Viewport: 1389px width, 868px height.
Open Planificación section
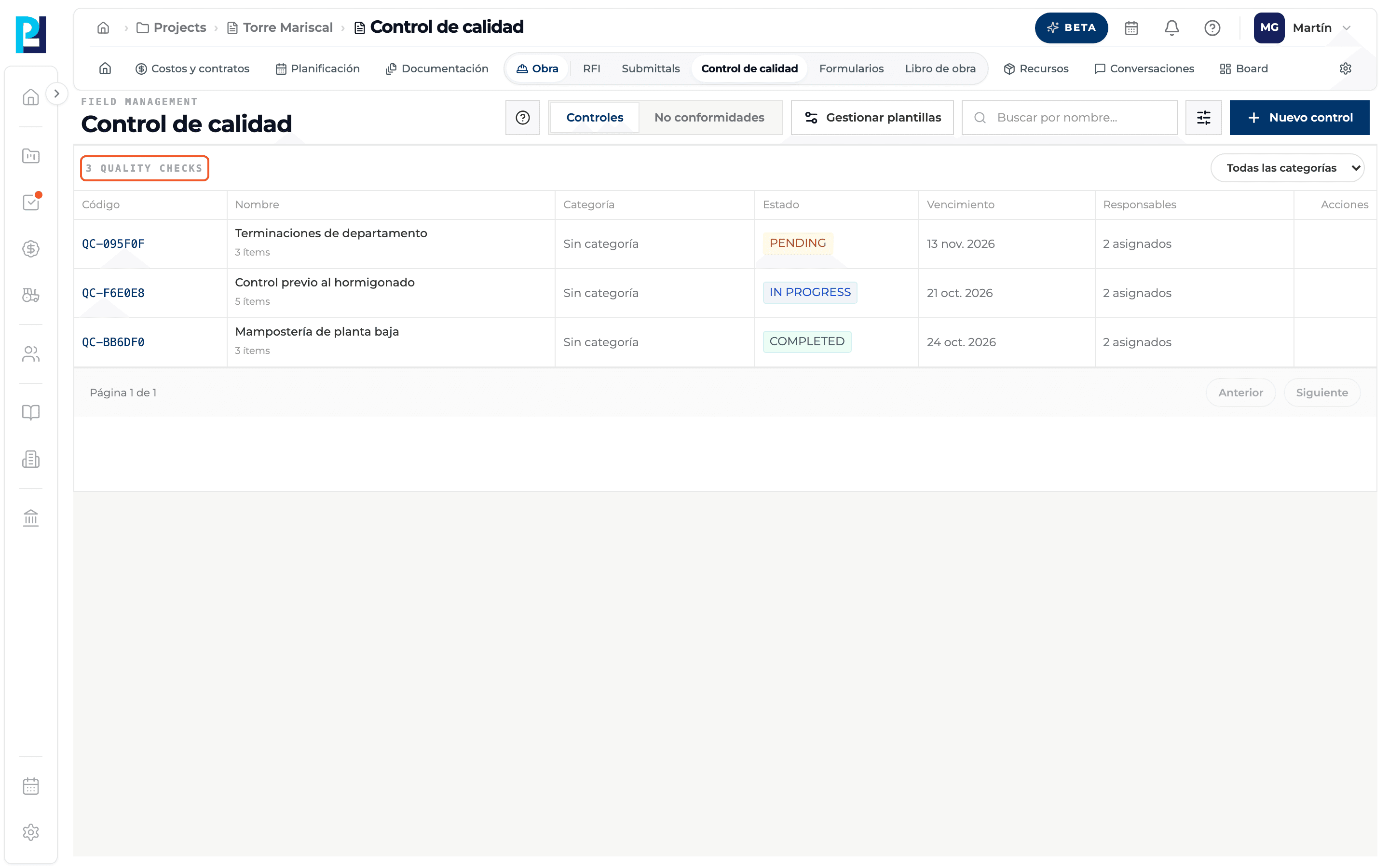tap(317, 68)
